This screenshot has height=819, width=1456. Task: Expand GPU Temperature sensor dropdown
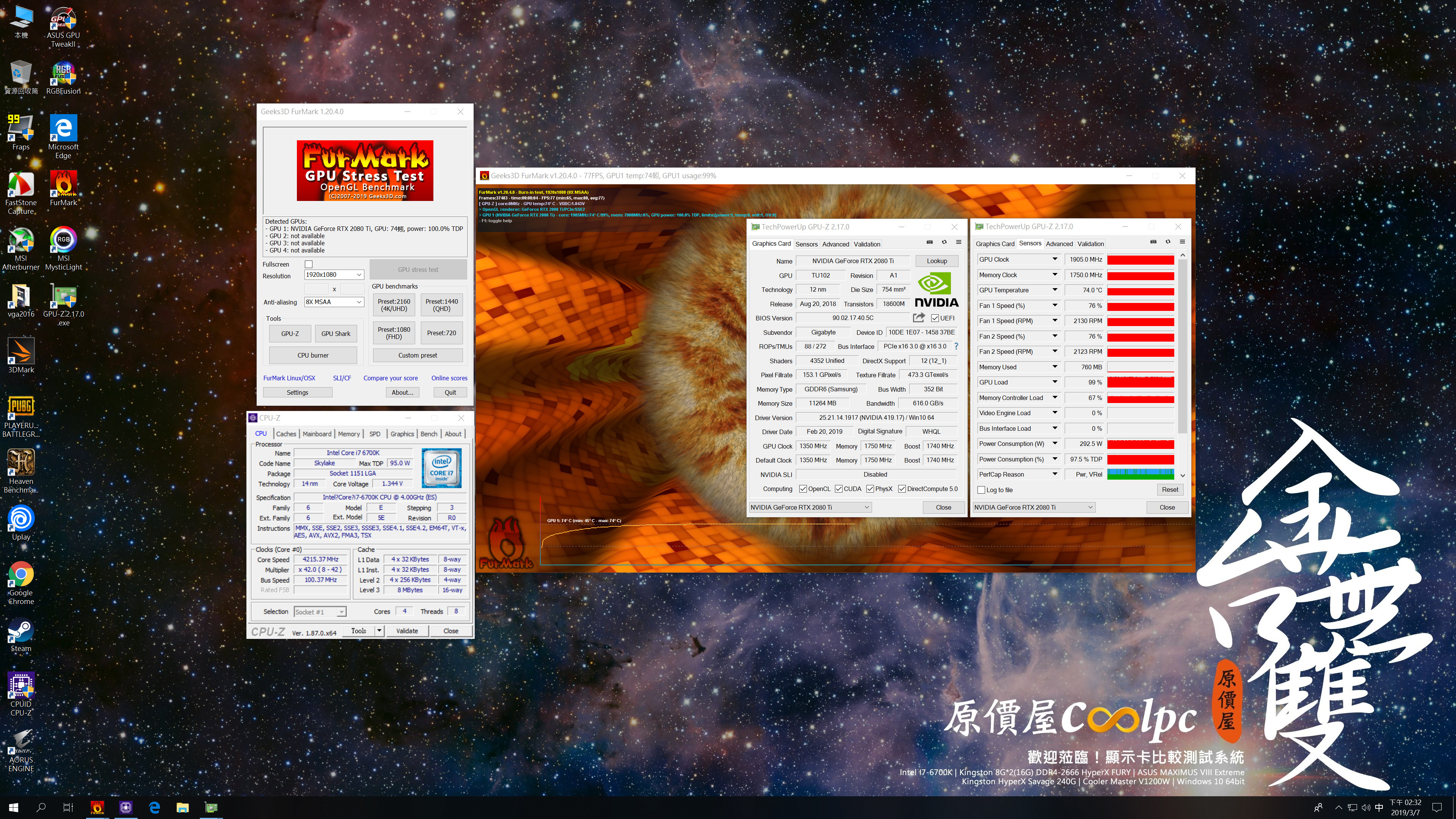click(1055, 290)
